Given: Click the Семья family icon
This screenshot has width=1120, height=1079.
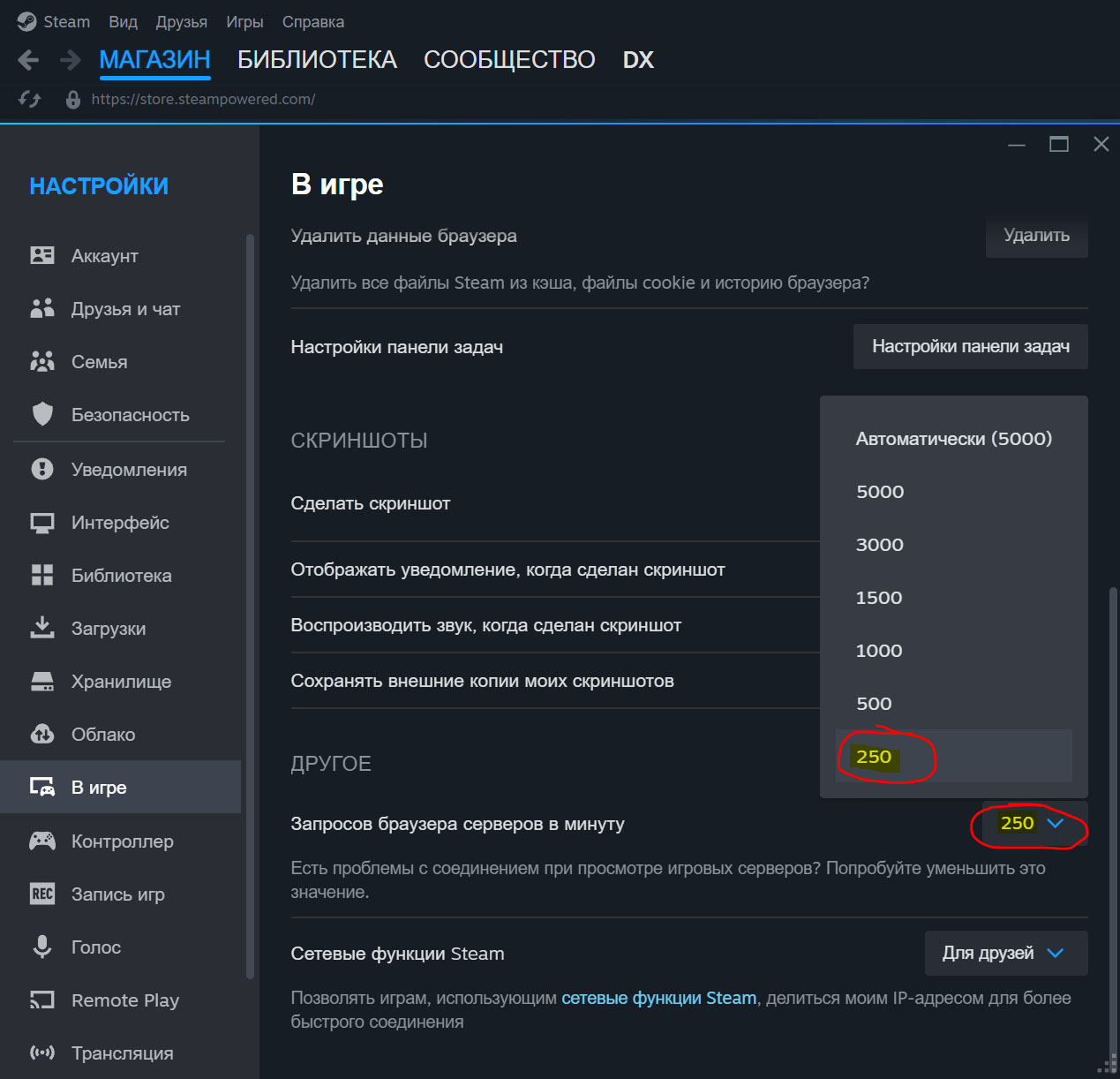Looking at the screenshot, I should tap(42, 361).
